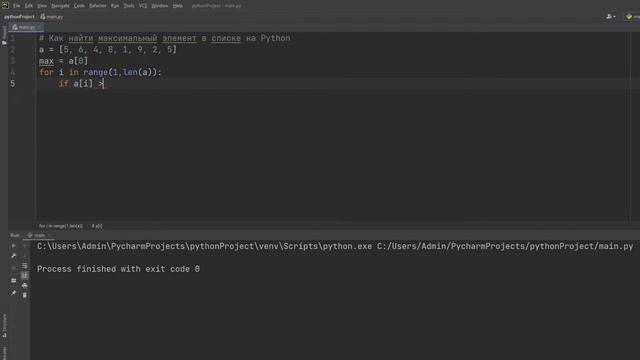Close the main tab in Run panel
This screenshot has height=360, width=640.
[49, 236]
